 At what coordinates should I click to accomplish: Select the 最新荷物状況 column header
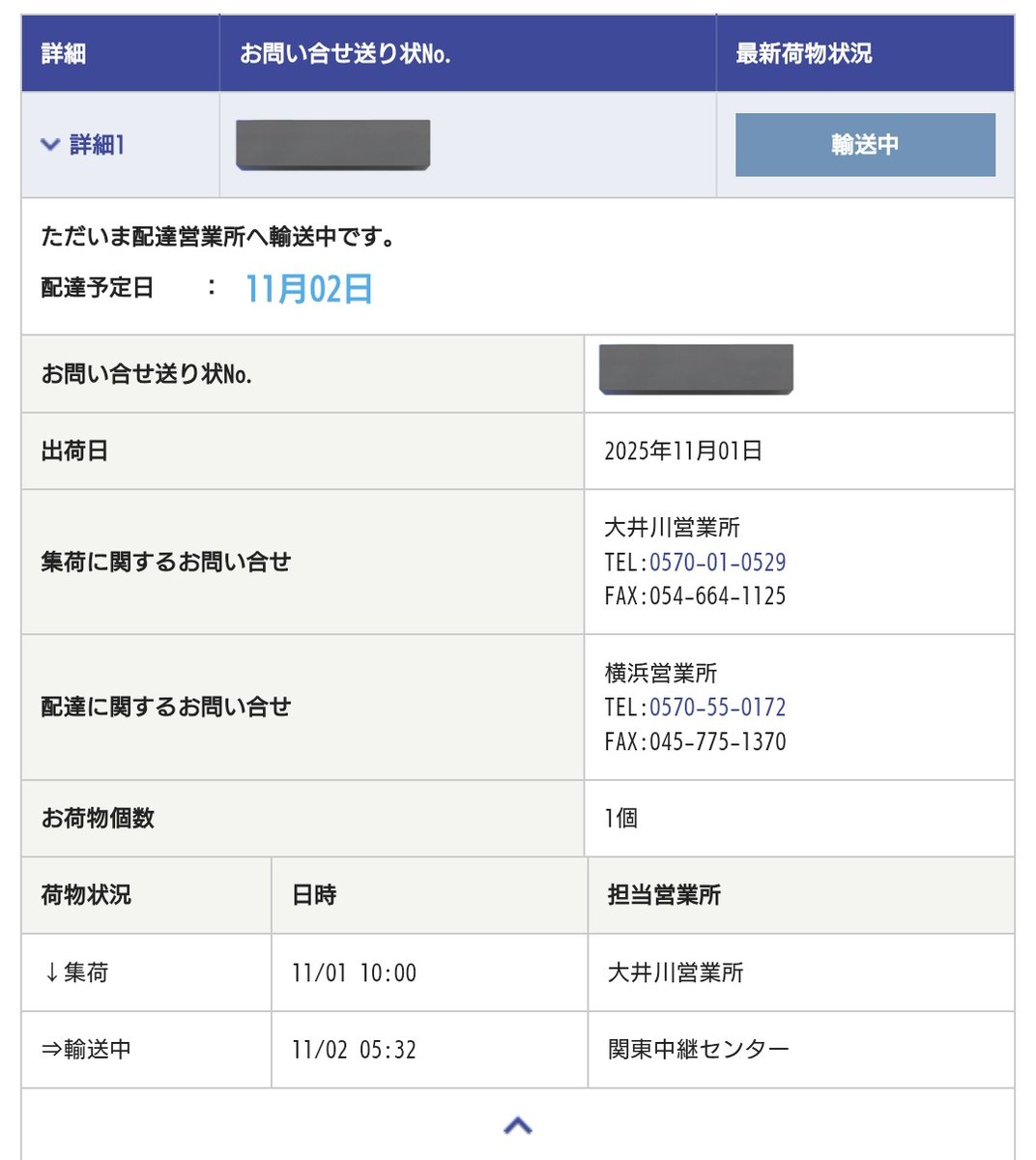[x=804, y=53]
